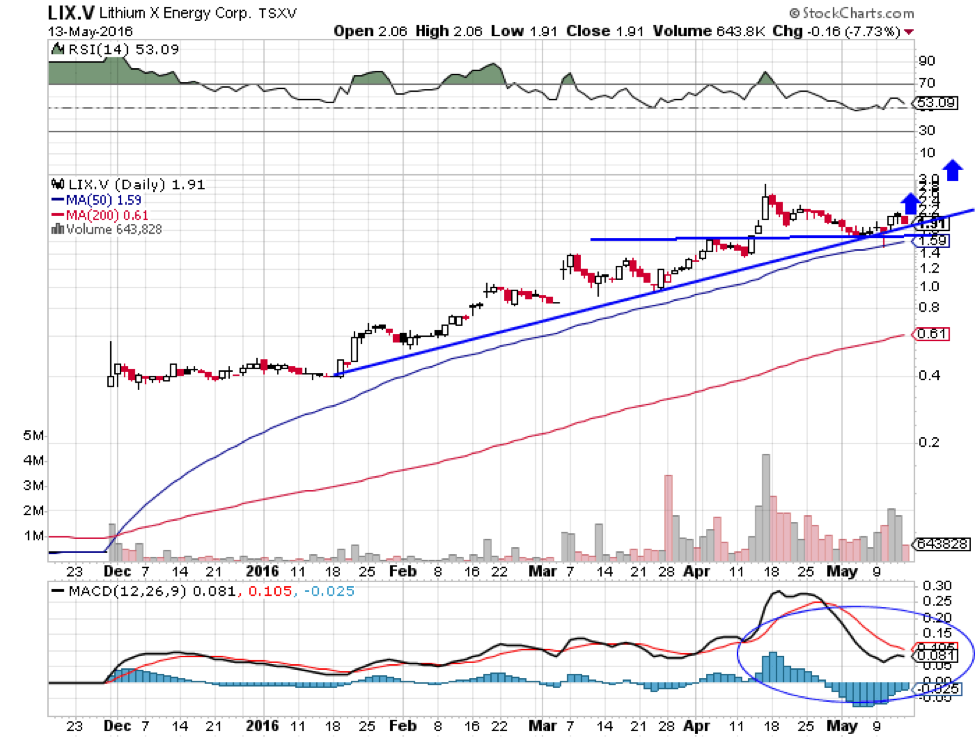This screenshot has height=738, width=975.
Task: Click the black MACD legend line marker
Action: click(58, 591)
